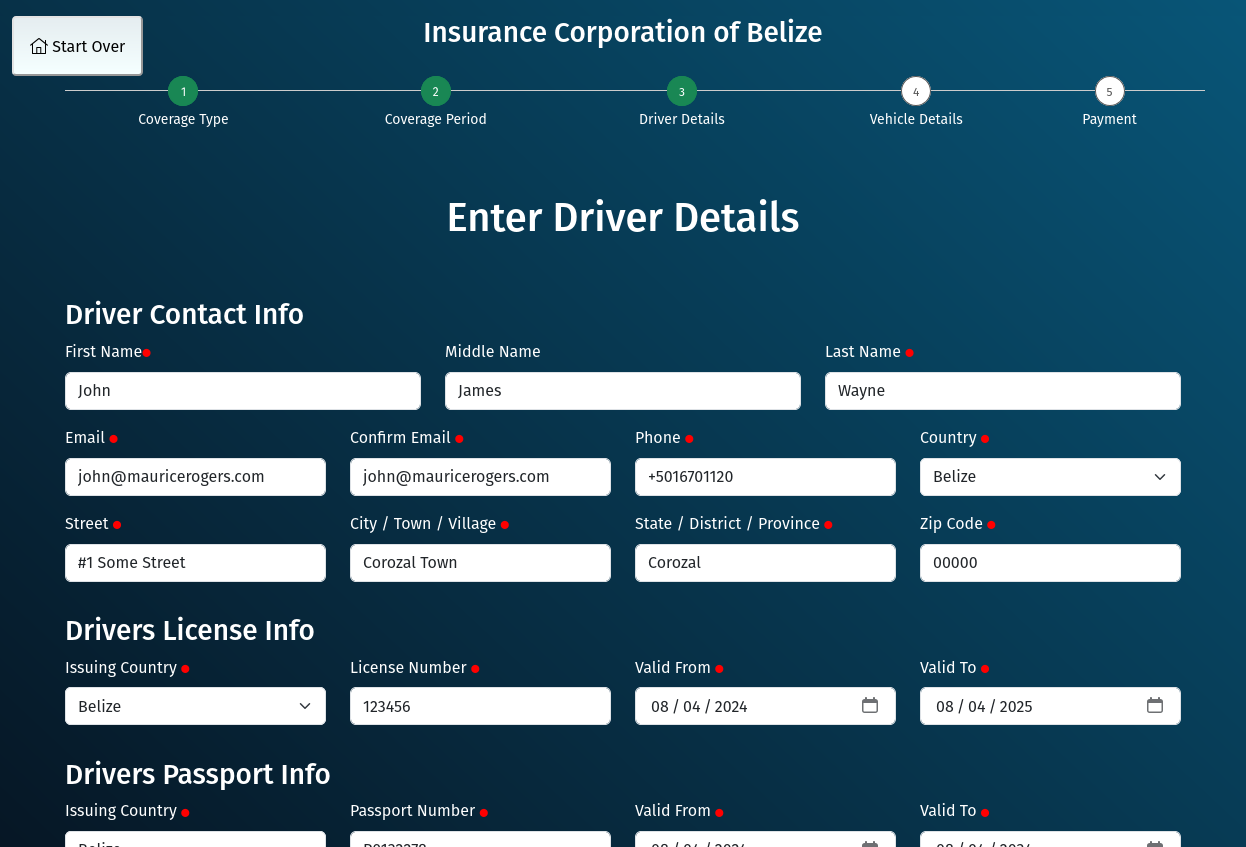Screen dimensions: 1246x847
Task: Jump to step 4 Vehicle Details
Action: tap(916, 91)
